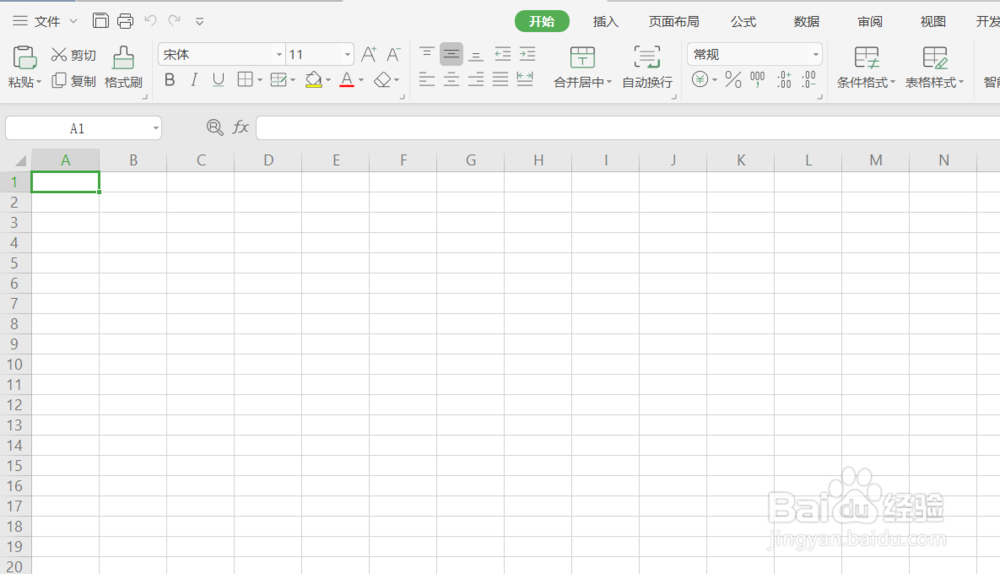Align text to top

(x=427, y=54)
